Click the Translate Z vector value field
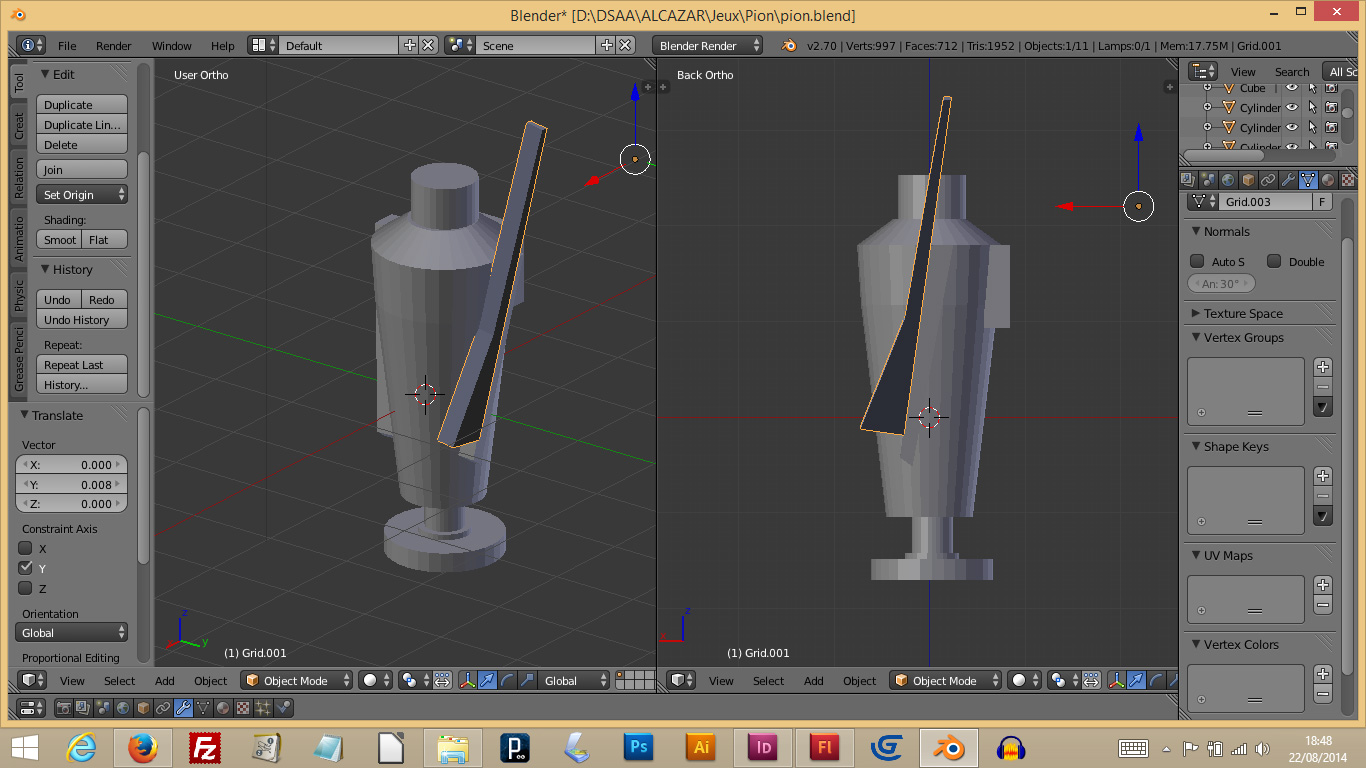 click(72, 504)
